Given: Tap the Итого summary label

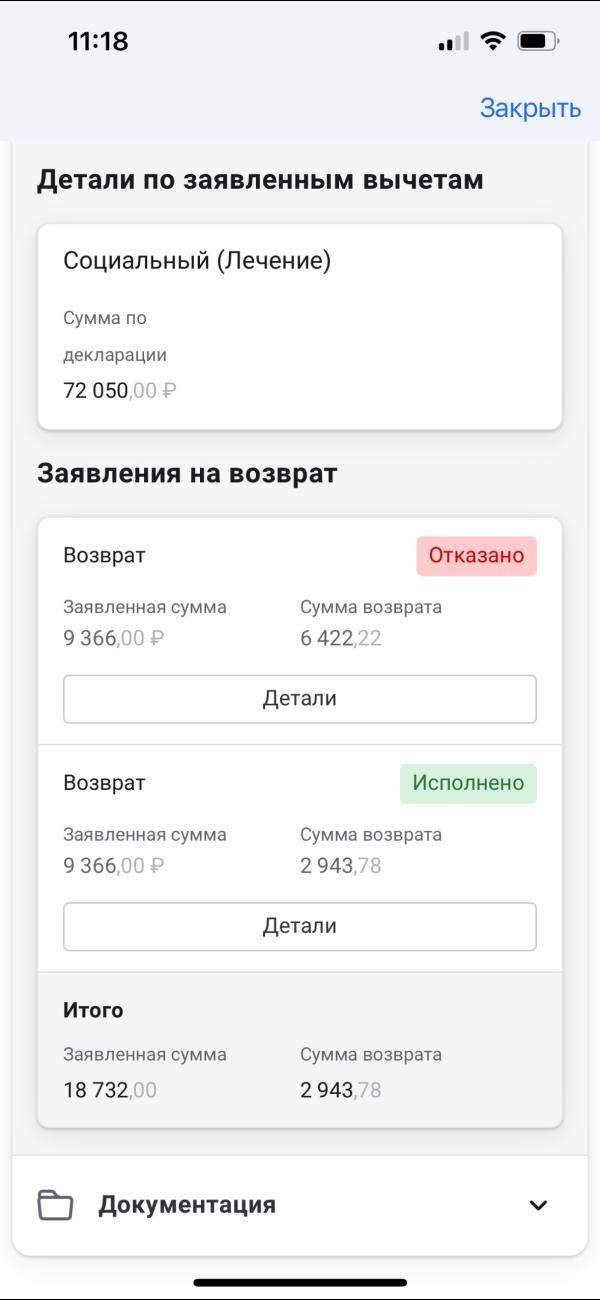Looking at the screenshot, I should 93,1010.
